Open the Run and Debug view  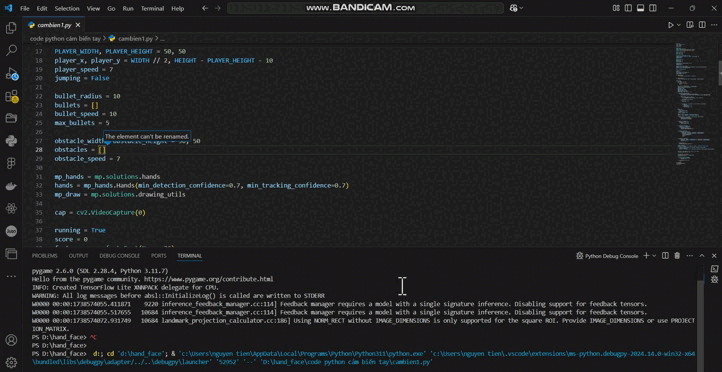tap(11, 74)
